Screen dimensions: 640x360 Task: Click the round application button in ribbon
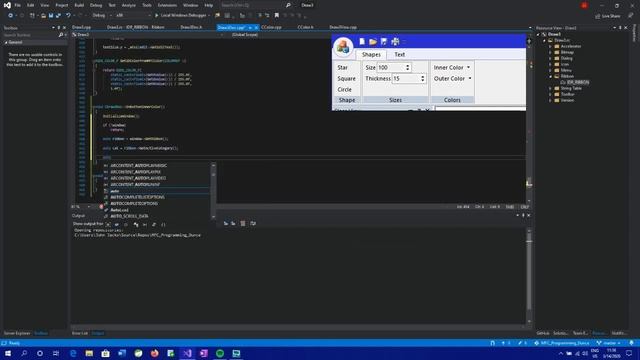pos(343,47)
